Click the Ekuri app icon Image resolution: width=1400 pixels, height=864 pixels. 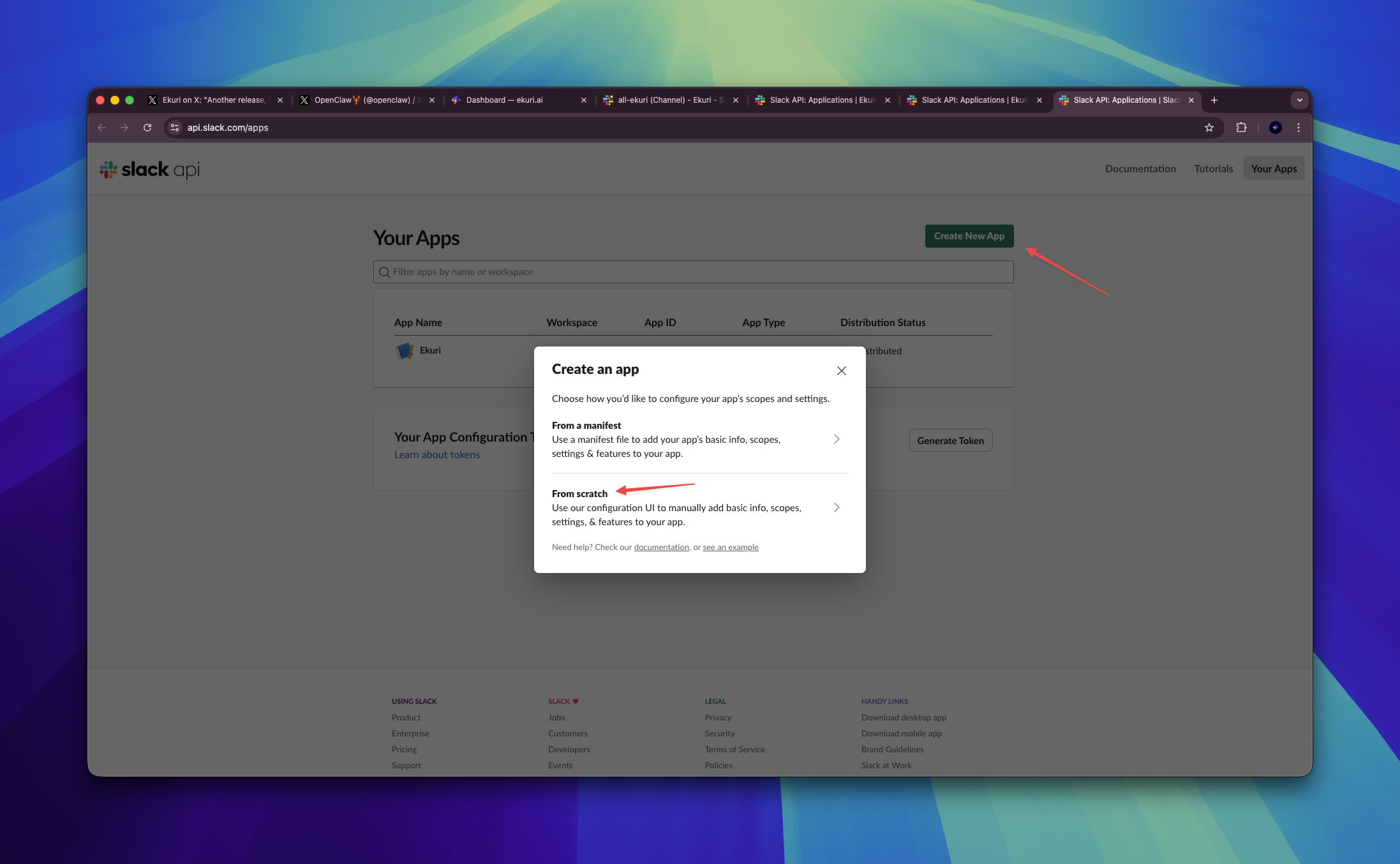404,350
